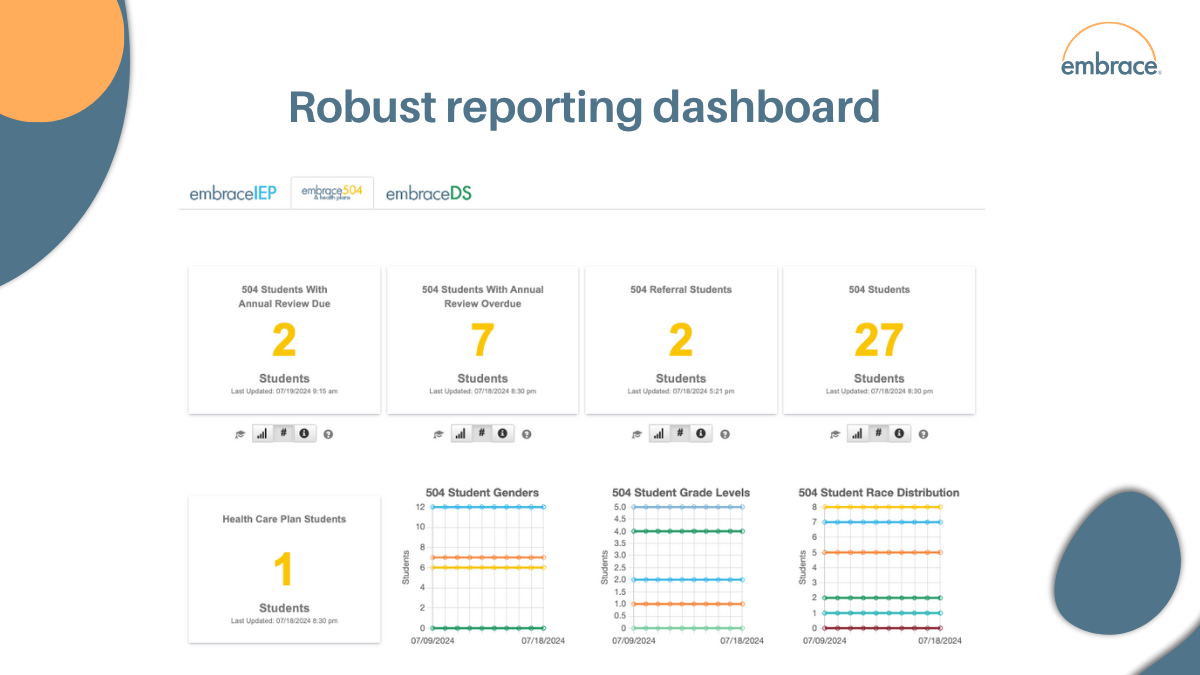Open student list icon under Annual Review Overdue card

point(438,434)
